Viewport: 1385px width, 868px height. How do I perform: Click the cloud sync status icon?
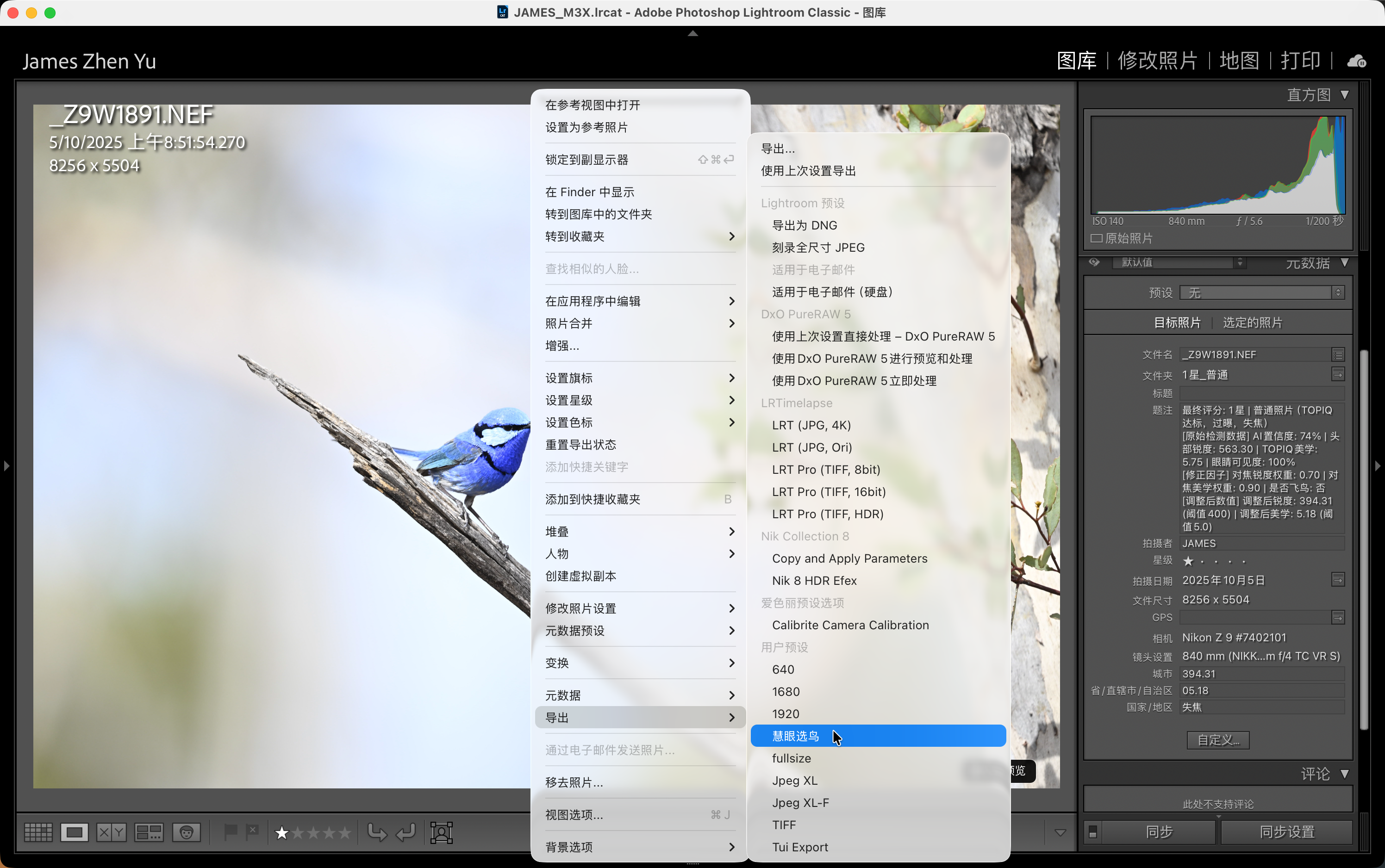pyautogui.click(x=1356, y=60)
